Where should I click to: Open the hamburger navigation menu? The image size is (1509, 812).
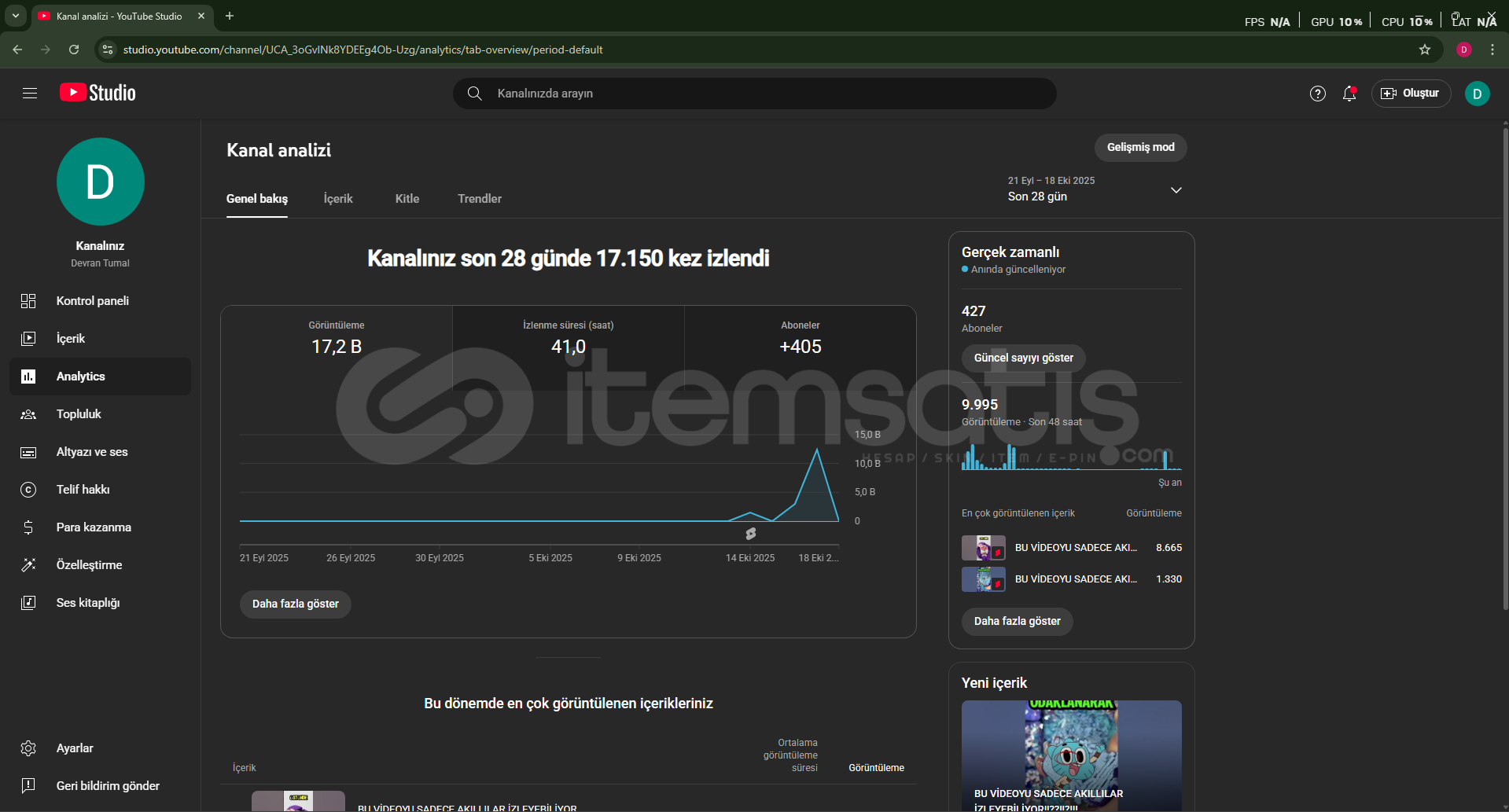click(x=30, y=94)
